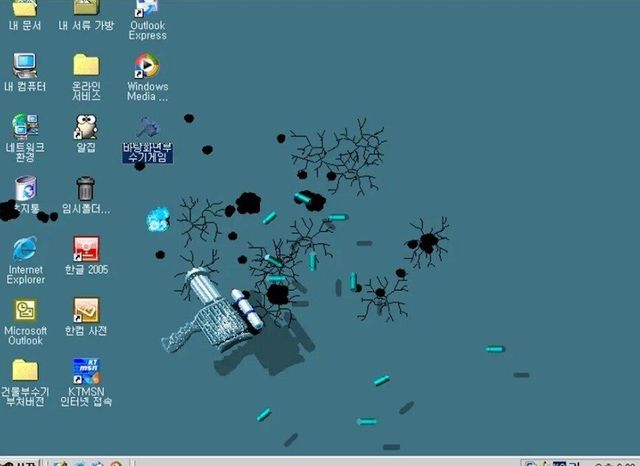Click the 내 컴퓨터 icon

point(25,67)
